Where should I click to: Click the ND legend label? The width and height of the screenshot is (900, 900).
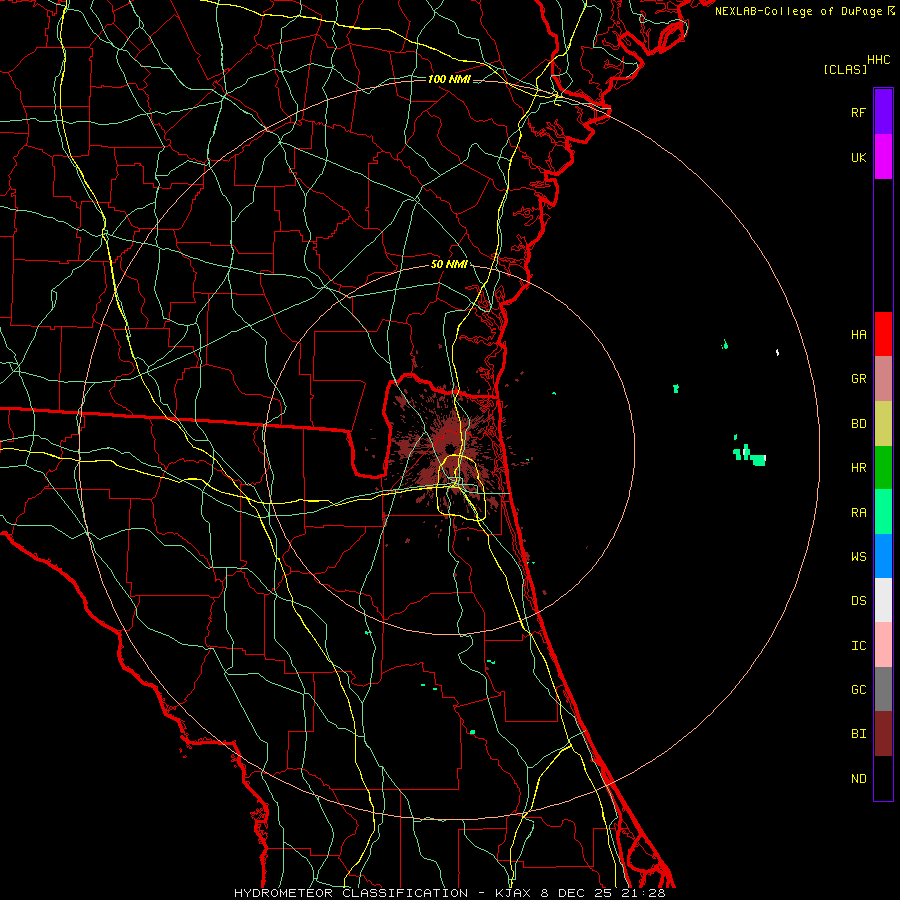(x=858, y=779)
